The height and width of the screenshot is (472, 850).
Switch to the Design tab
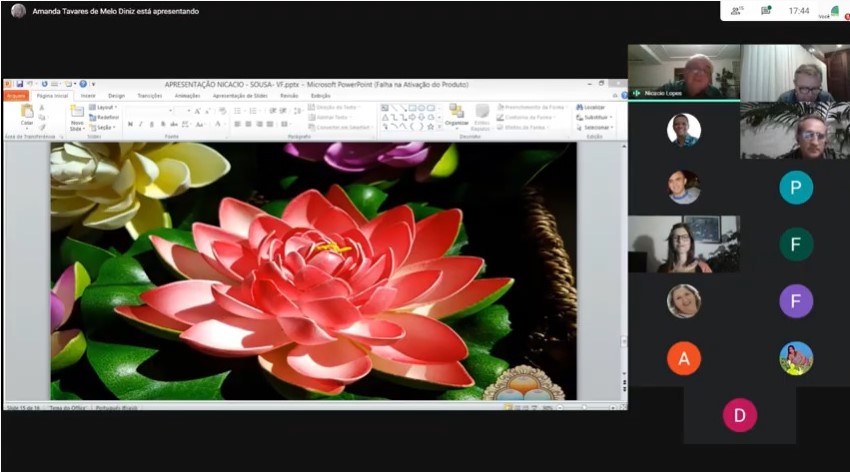(x=116, y=96)
